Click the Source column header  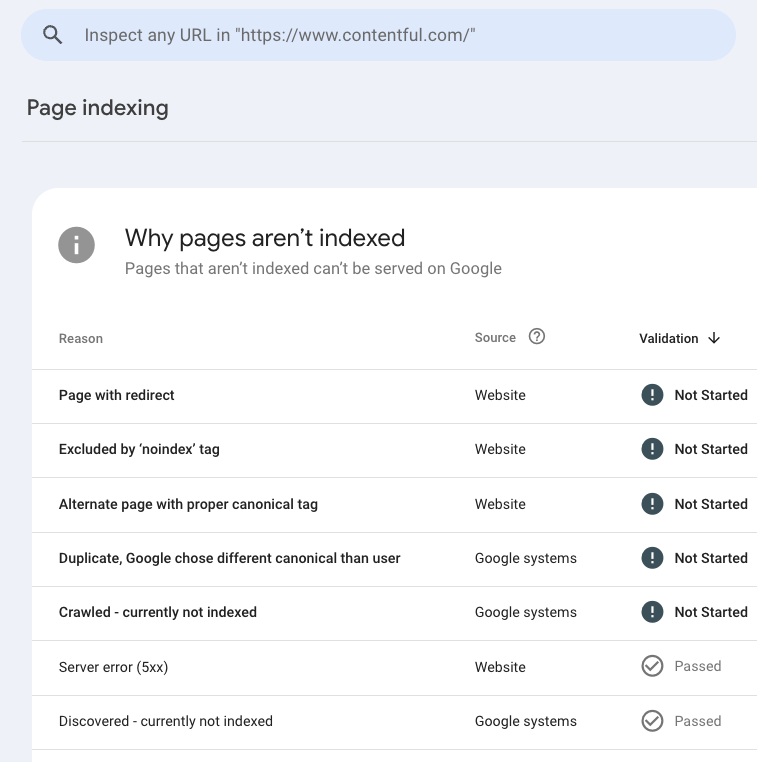click(x=495, y=338)
